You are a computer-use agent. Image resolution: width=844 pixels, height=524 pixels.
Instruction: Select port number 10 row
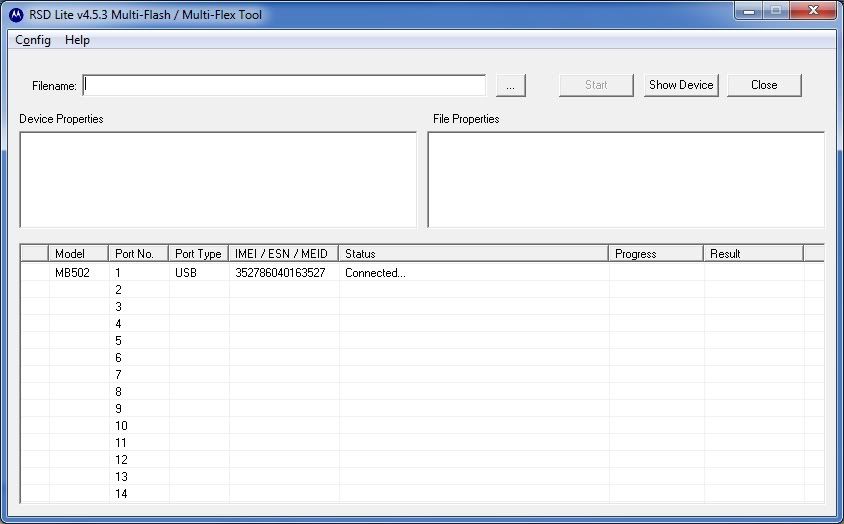tap(423, 425)
